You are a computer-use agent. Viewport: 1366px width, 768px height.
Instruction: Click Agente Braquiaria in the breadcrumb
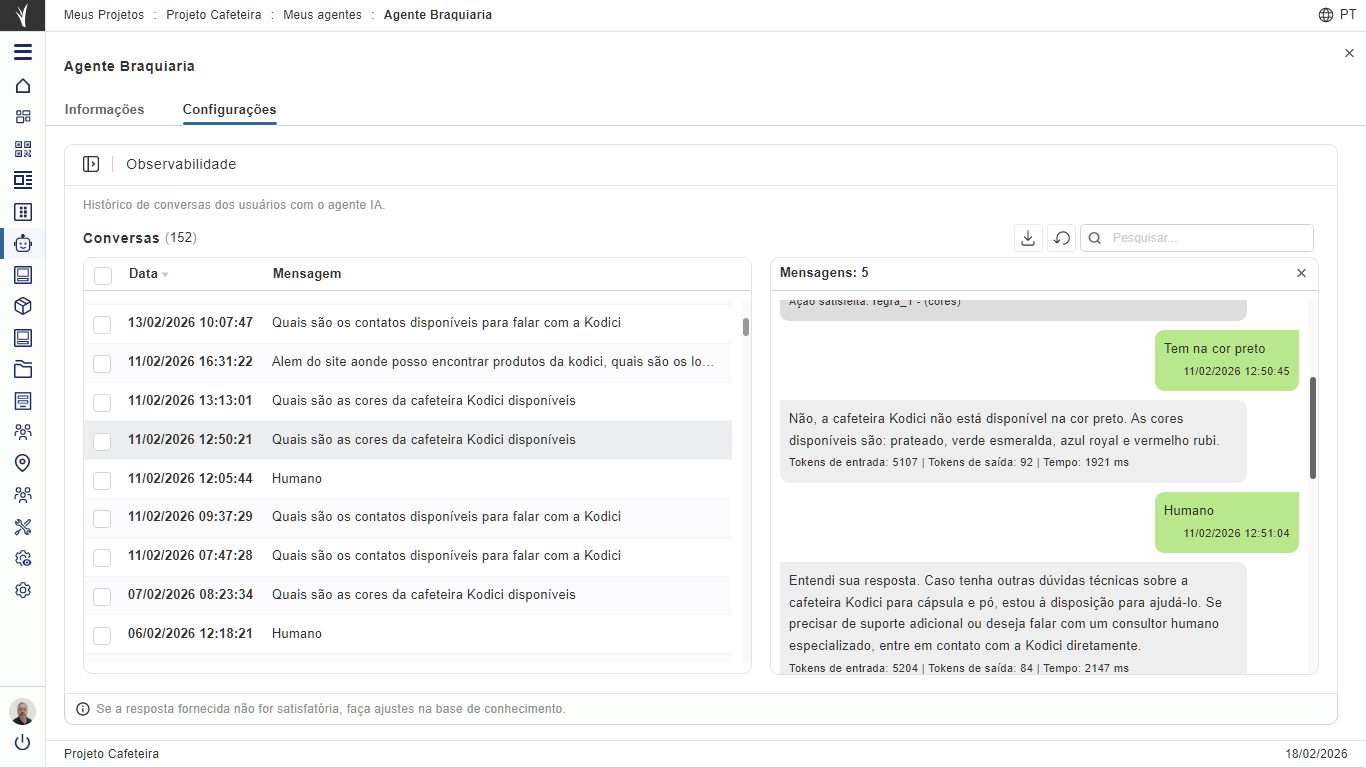tap(438, 15)
